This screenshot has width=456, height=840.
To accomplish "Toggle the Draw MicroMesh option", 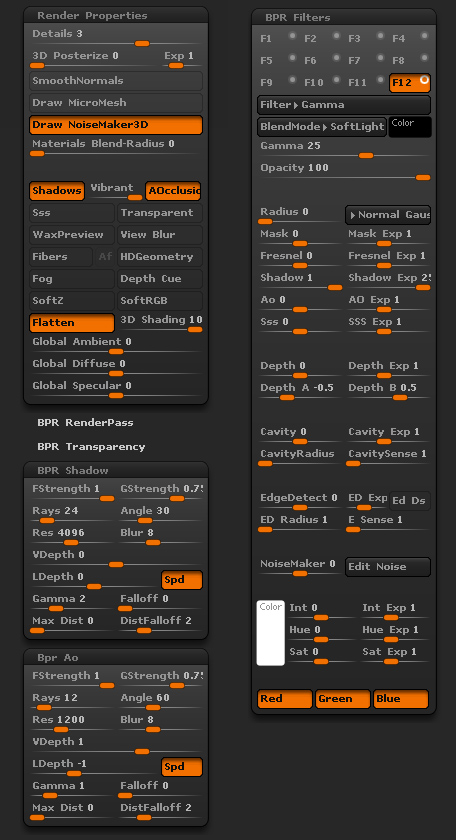I will tap(116, 103).
